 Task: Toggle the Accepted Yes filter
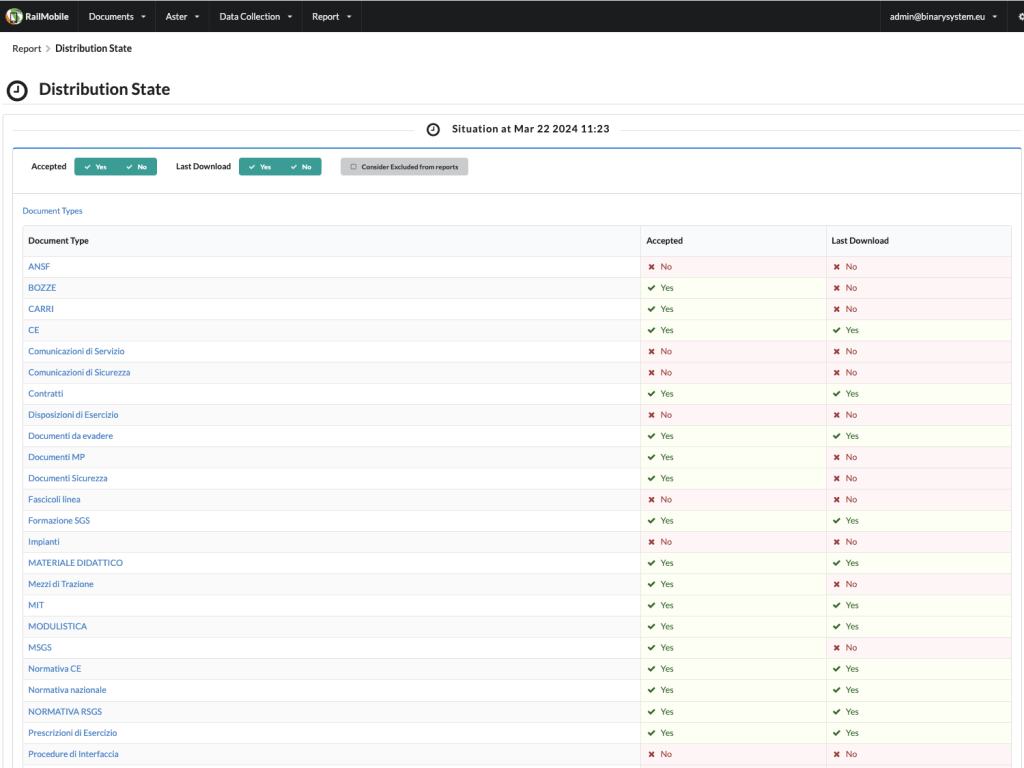point(95,167)
